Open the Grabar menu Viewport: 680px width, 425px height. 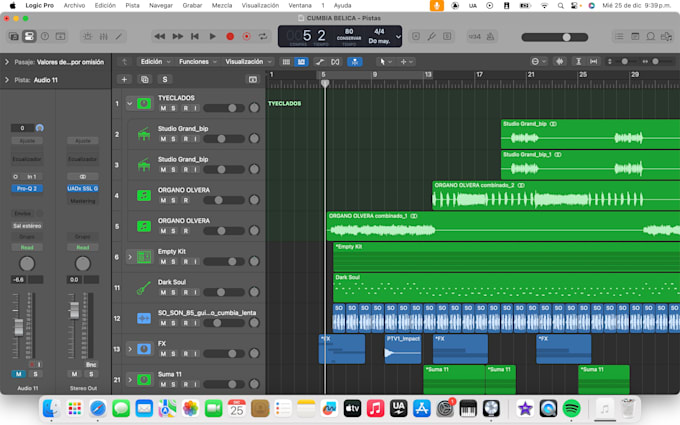192,6
